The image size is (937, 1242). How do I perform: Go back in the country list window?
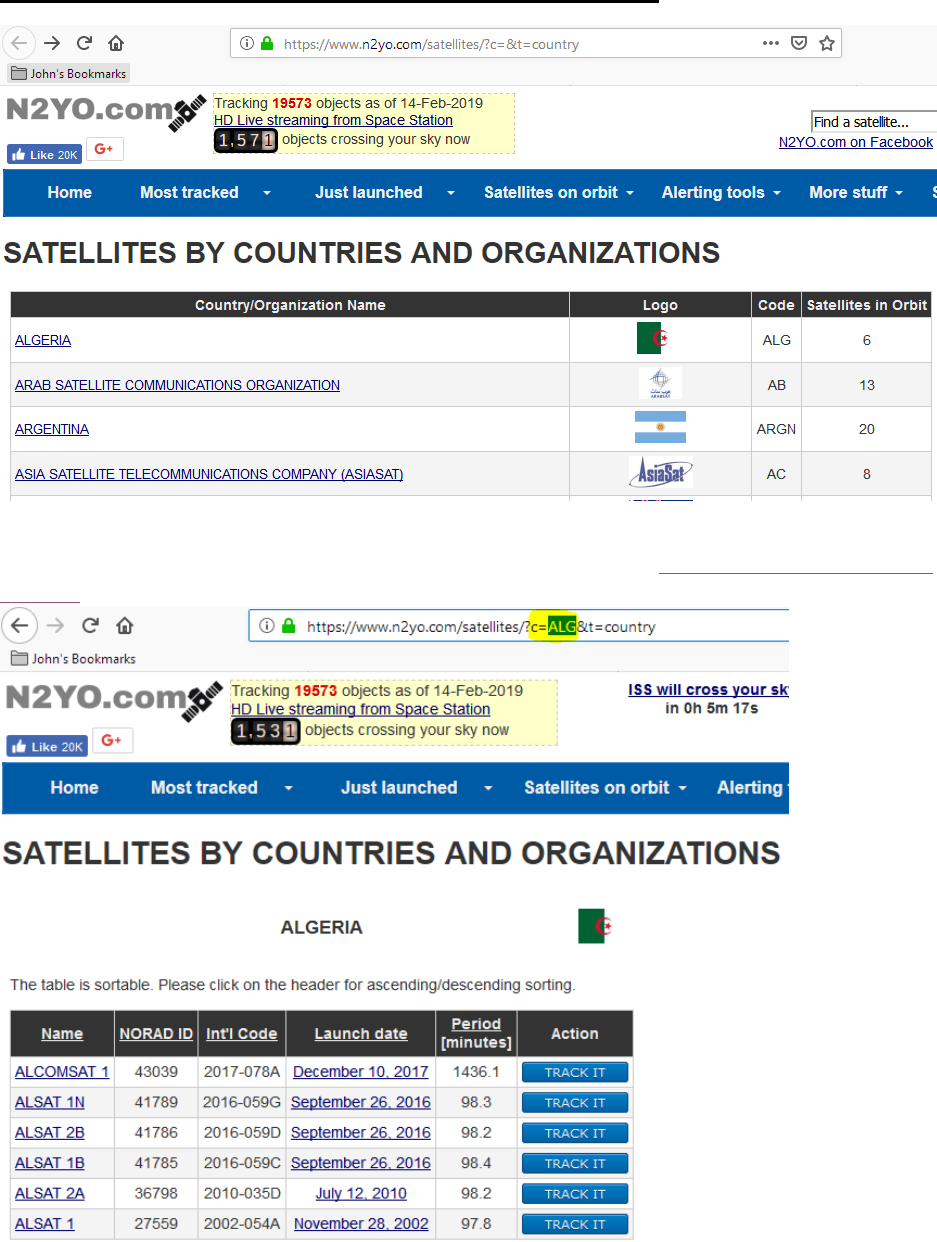tap(19, 43)
